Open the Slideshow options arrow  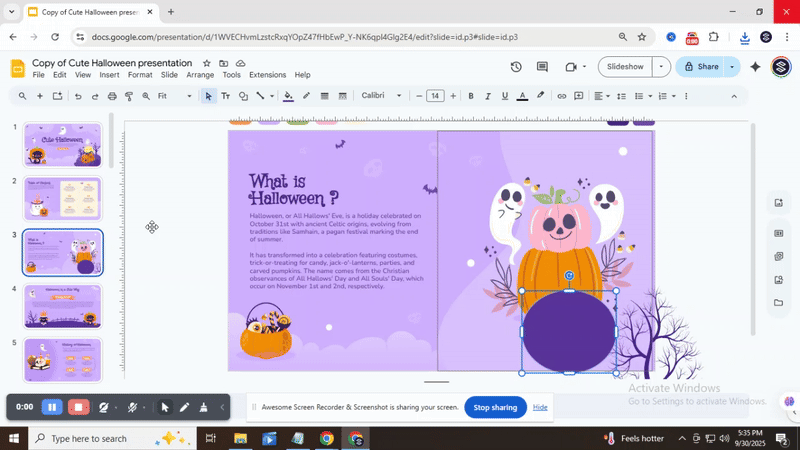coord(661,67)
